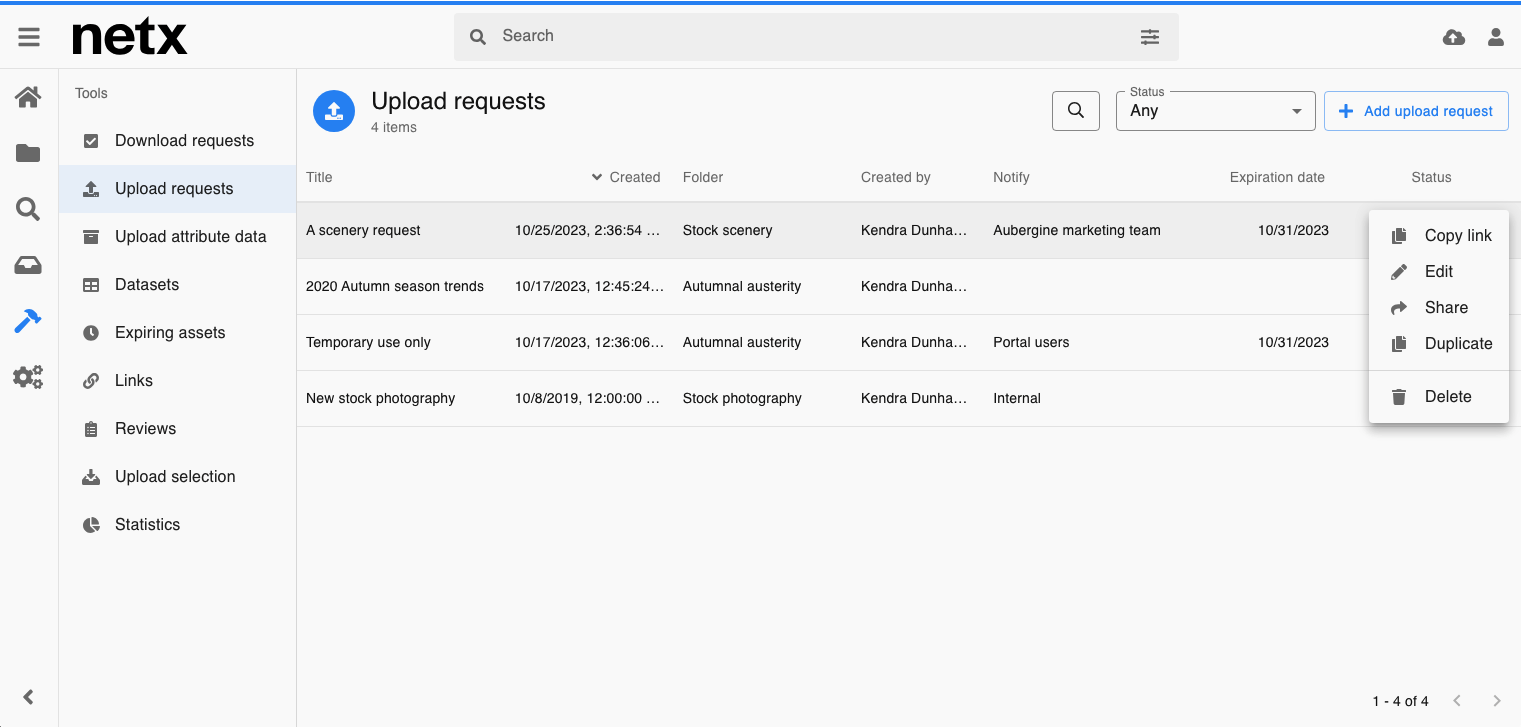Click 'Portal users' notify cell
Image resolution: width=1521 pixels, height=727 pixels.
1031,342
